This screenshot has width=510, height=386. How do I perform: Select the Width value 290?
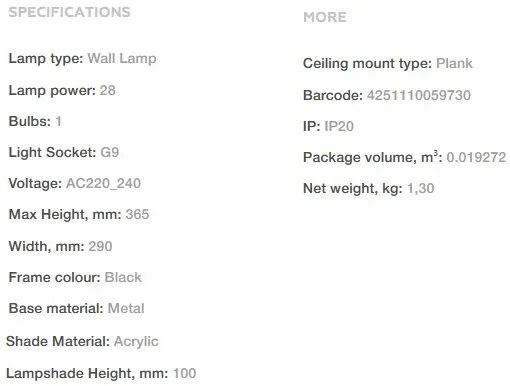(x=100, y=246)
